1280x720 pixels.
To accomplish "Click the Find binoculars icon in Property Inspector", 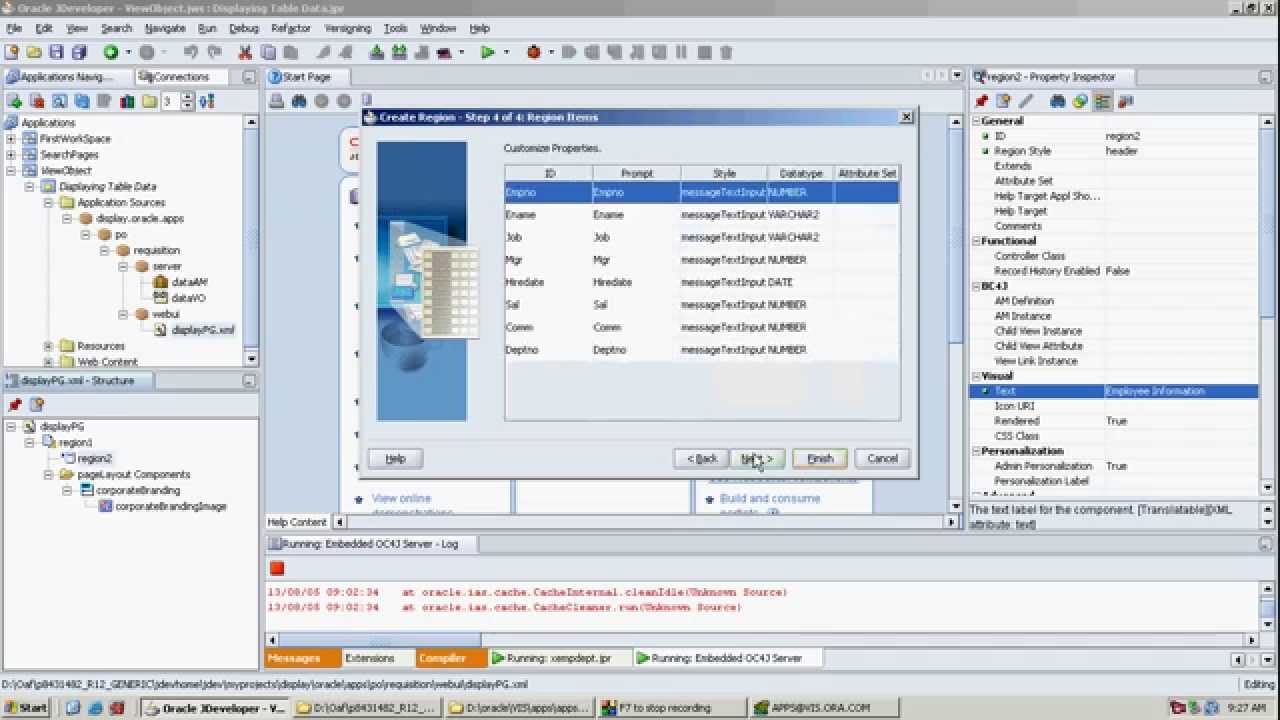I will (1057, 101).
